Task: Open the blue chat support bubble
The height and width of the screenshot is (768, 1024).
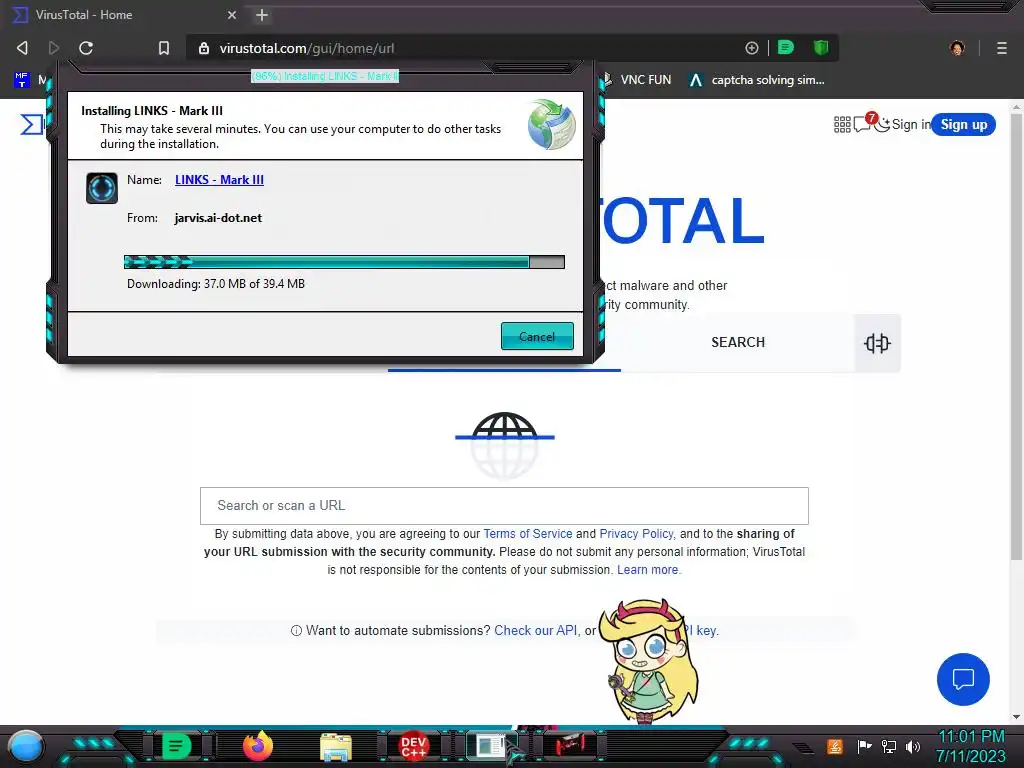Action: [963, 679]
